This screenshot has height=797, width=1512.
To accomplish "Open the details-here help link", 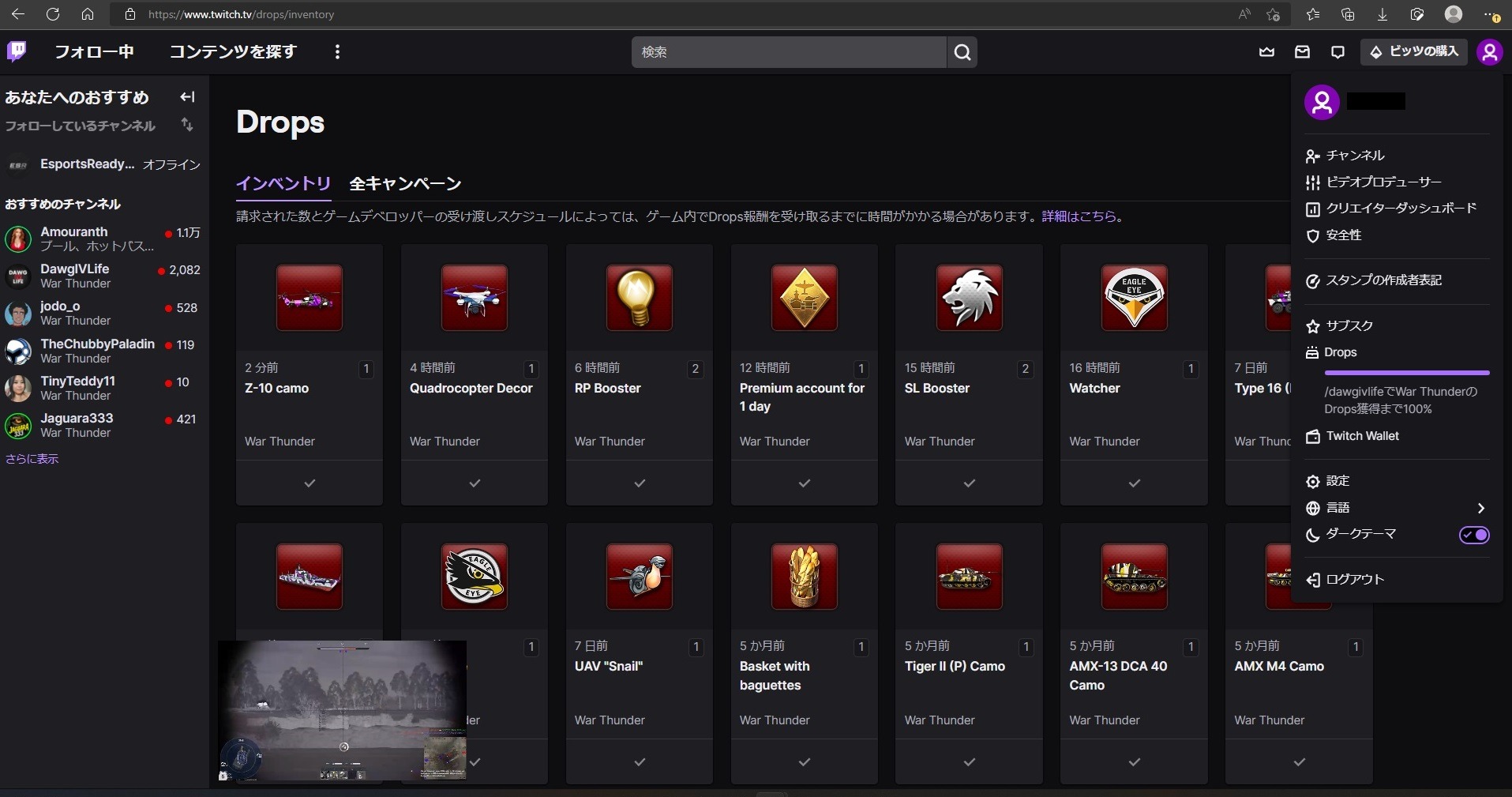I will [x=1079, y=216].
